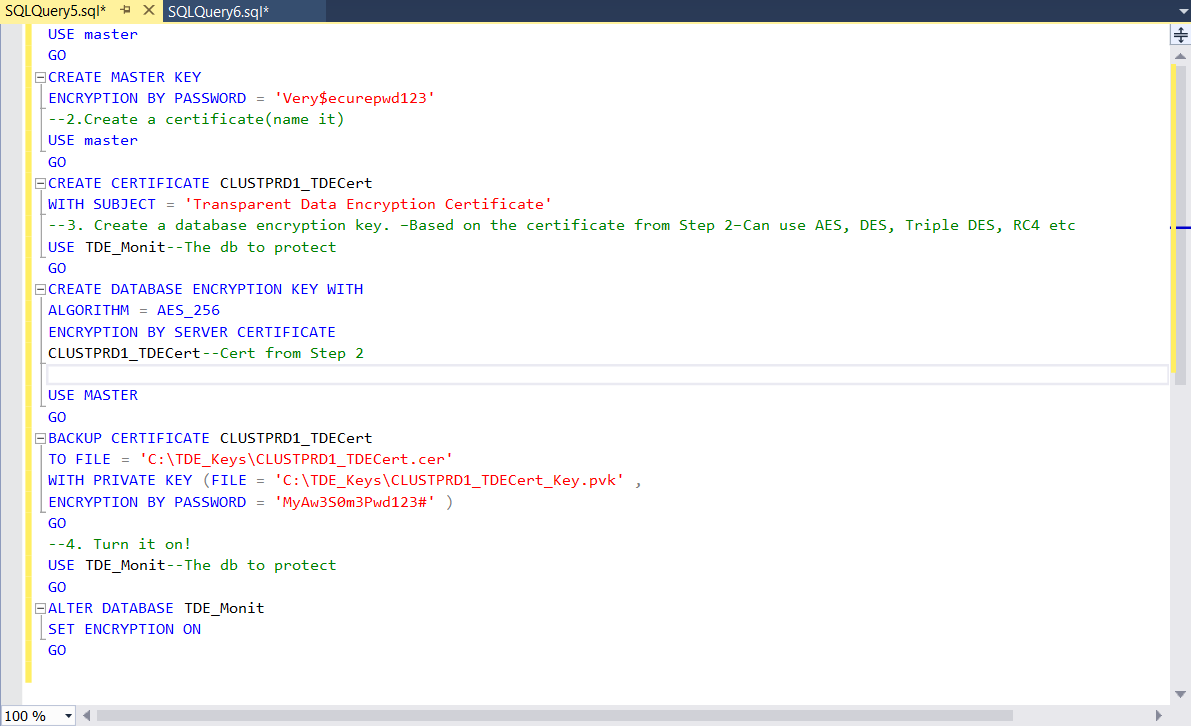Image resolution: width=1191 pixels, height=726 pixels.
Task: Switch to the SQLQuery6.sql tab
Action: 219,11
